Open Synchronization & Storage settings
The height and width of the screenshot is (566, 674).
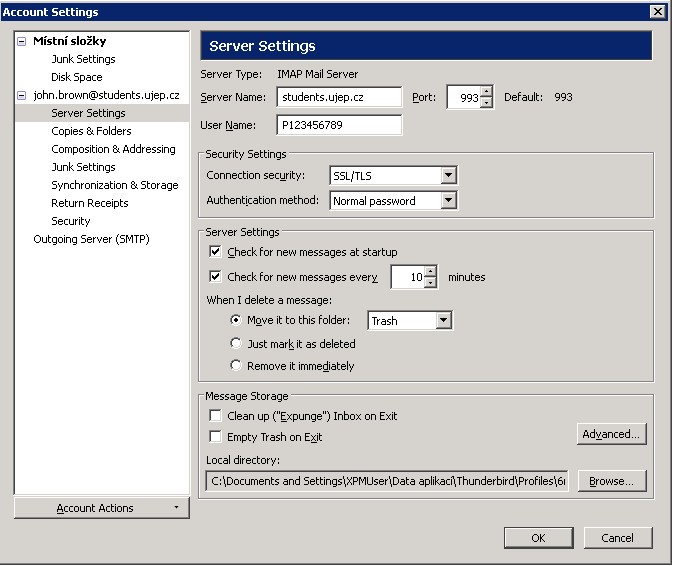pos(114,185)
